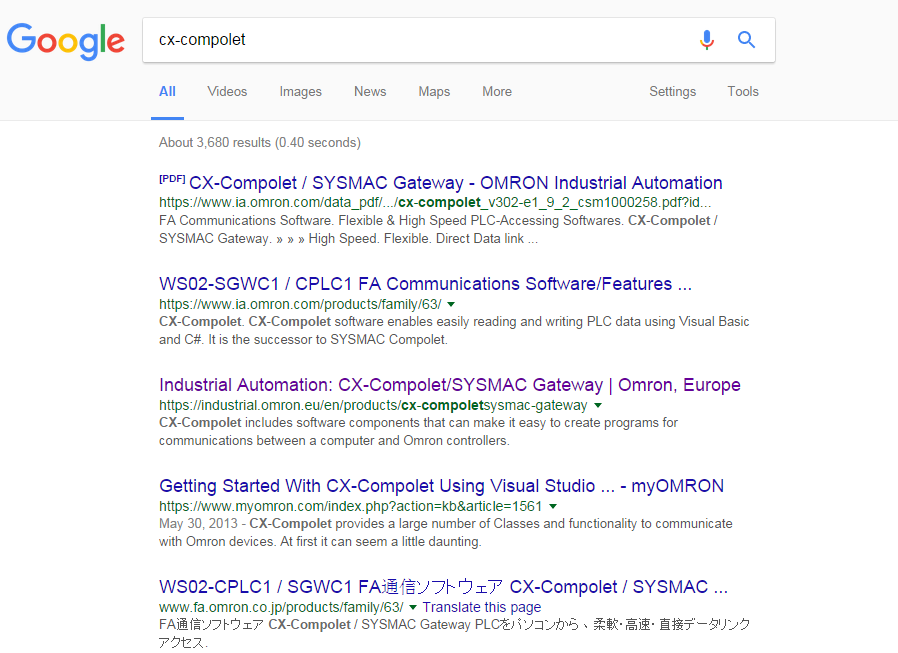
Task: Open CX-Compolet / SYSMAC Gateway PDF result
Action: coord(455,183)
